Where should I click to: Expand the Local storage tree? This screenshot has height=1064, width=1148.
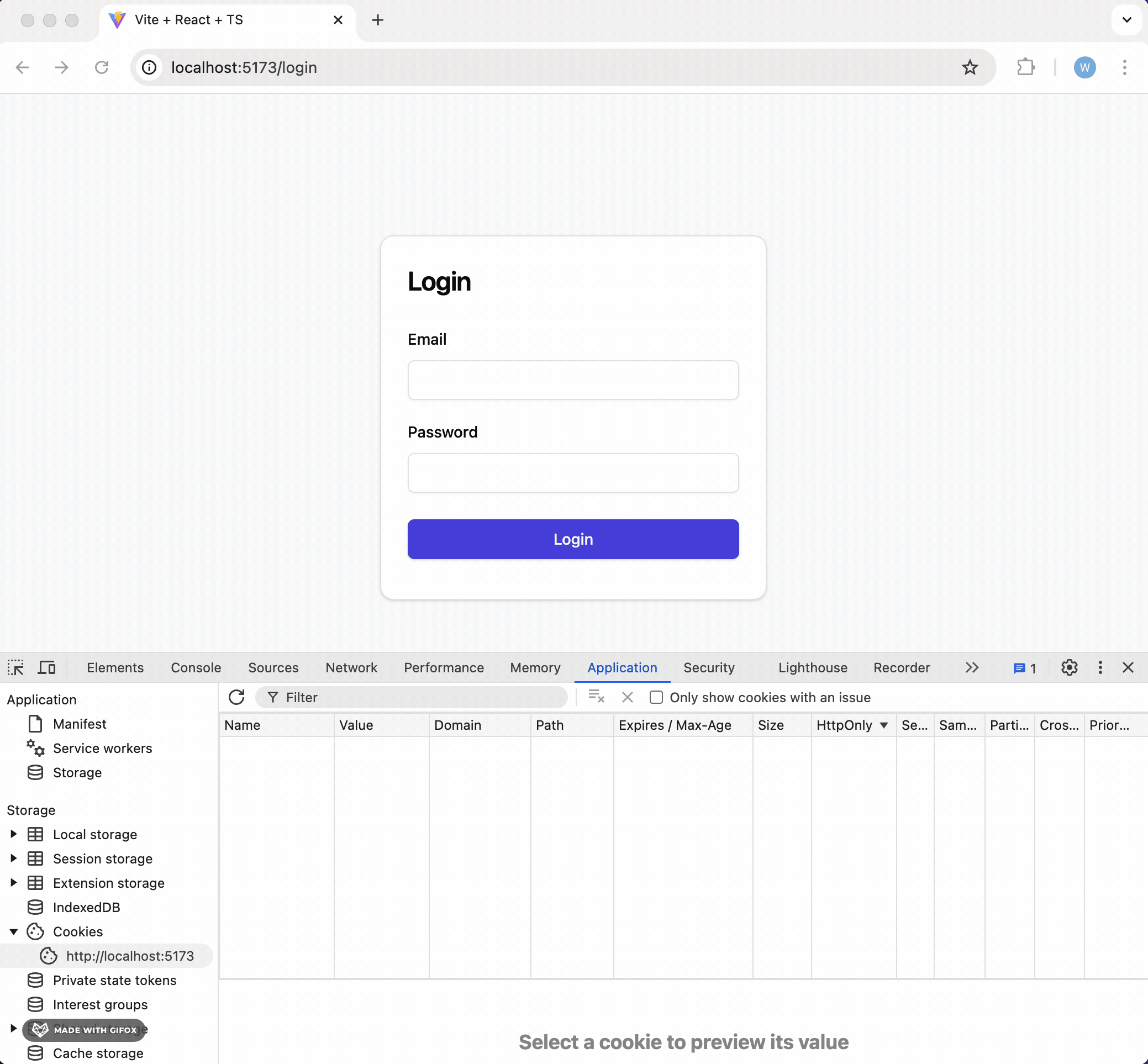[x=14, y=834]
